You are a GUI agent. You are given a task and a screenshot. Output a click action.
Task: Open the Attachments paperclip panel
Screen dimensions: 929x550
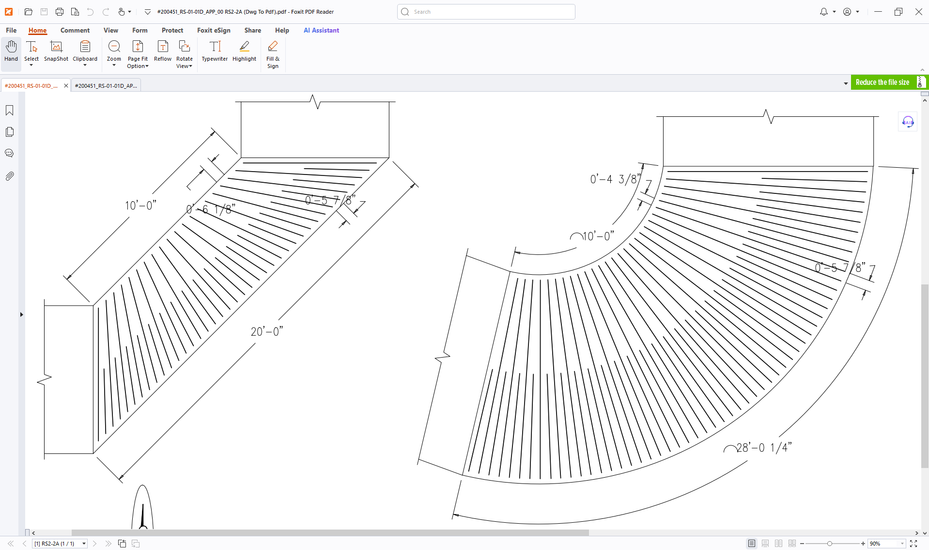pyautogui.click(x=9, y=176)
